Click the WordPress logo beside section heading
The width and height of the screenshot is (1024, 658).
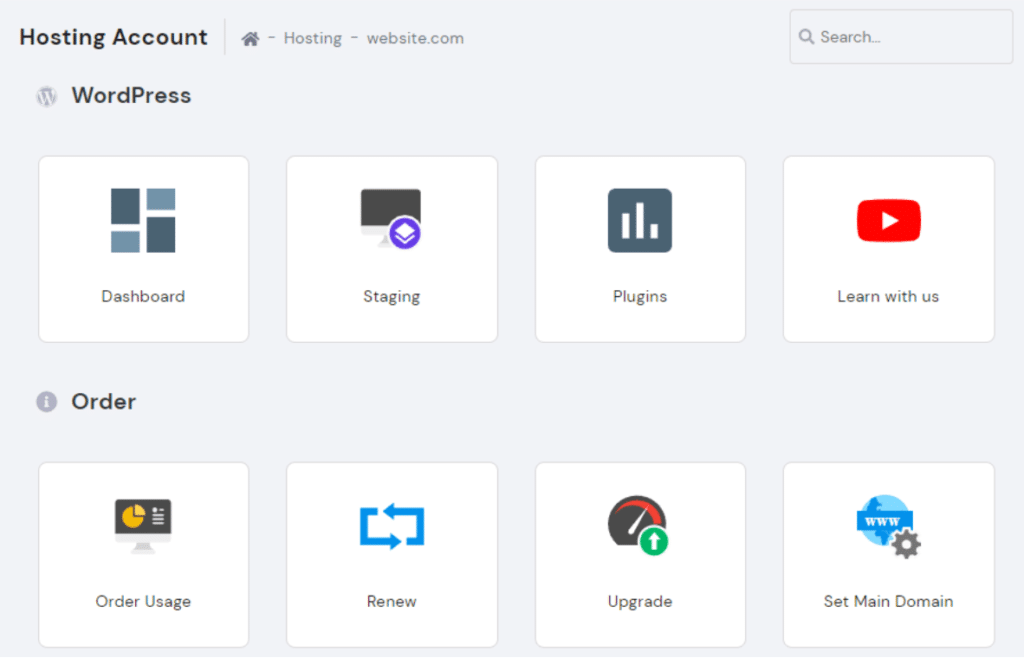pyautogui.click(x=46, y=96)
